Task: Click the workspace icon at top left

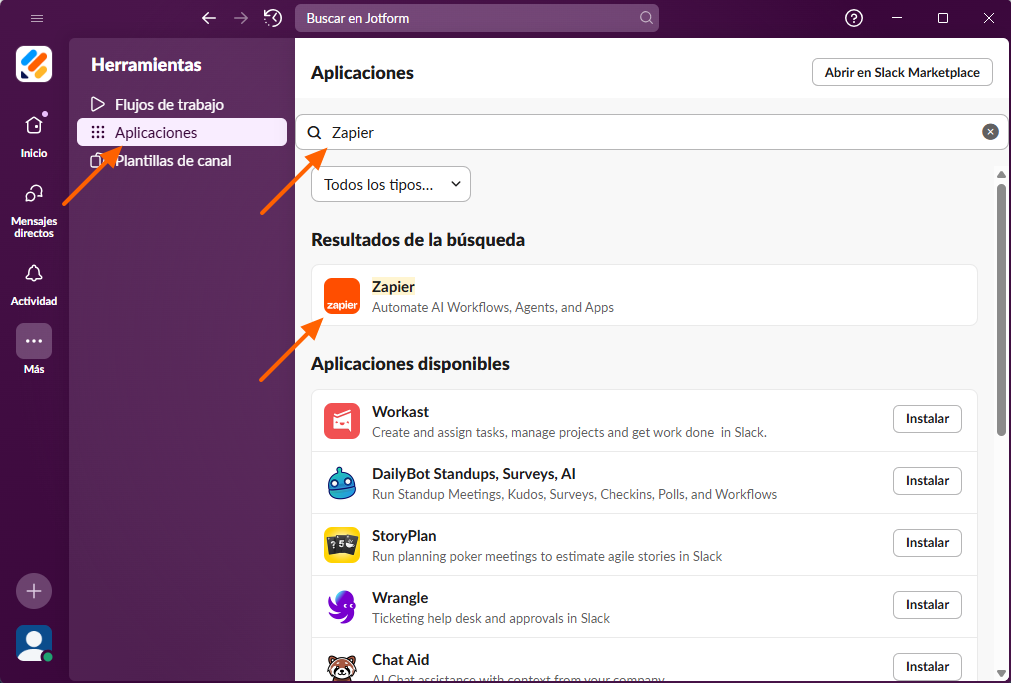Action: pyautogui.click(x=33, y=64)
